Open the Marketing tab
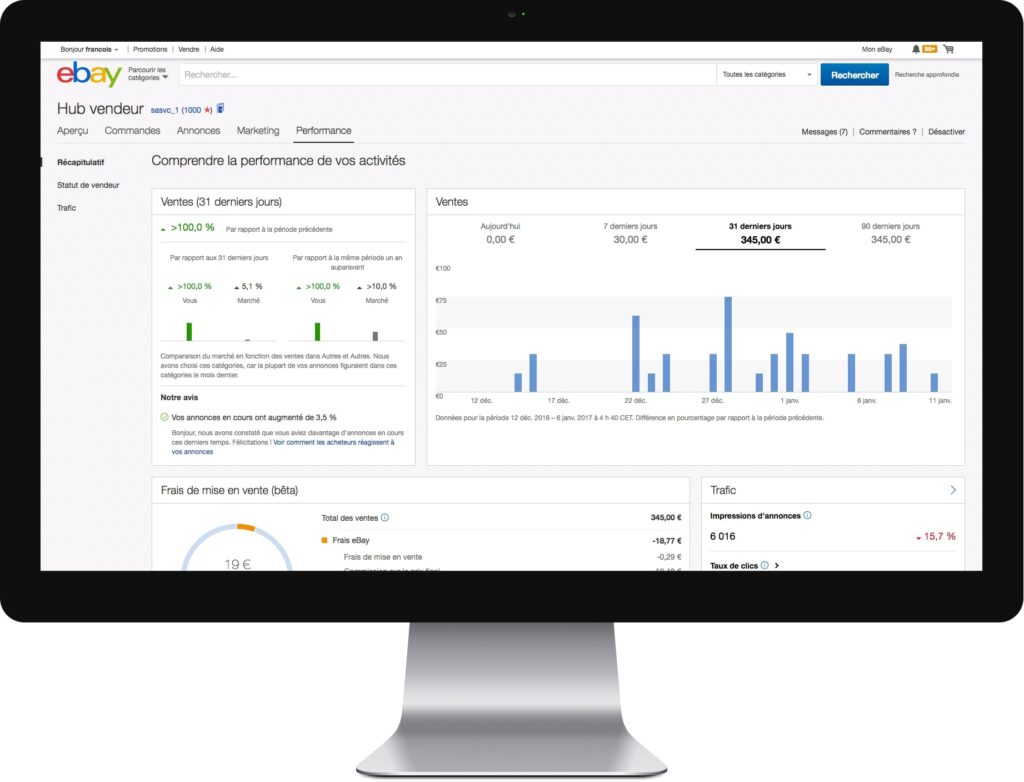Viewport: 1024px width, 782px height. coord(258,131)
